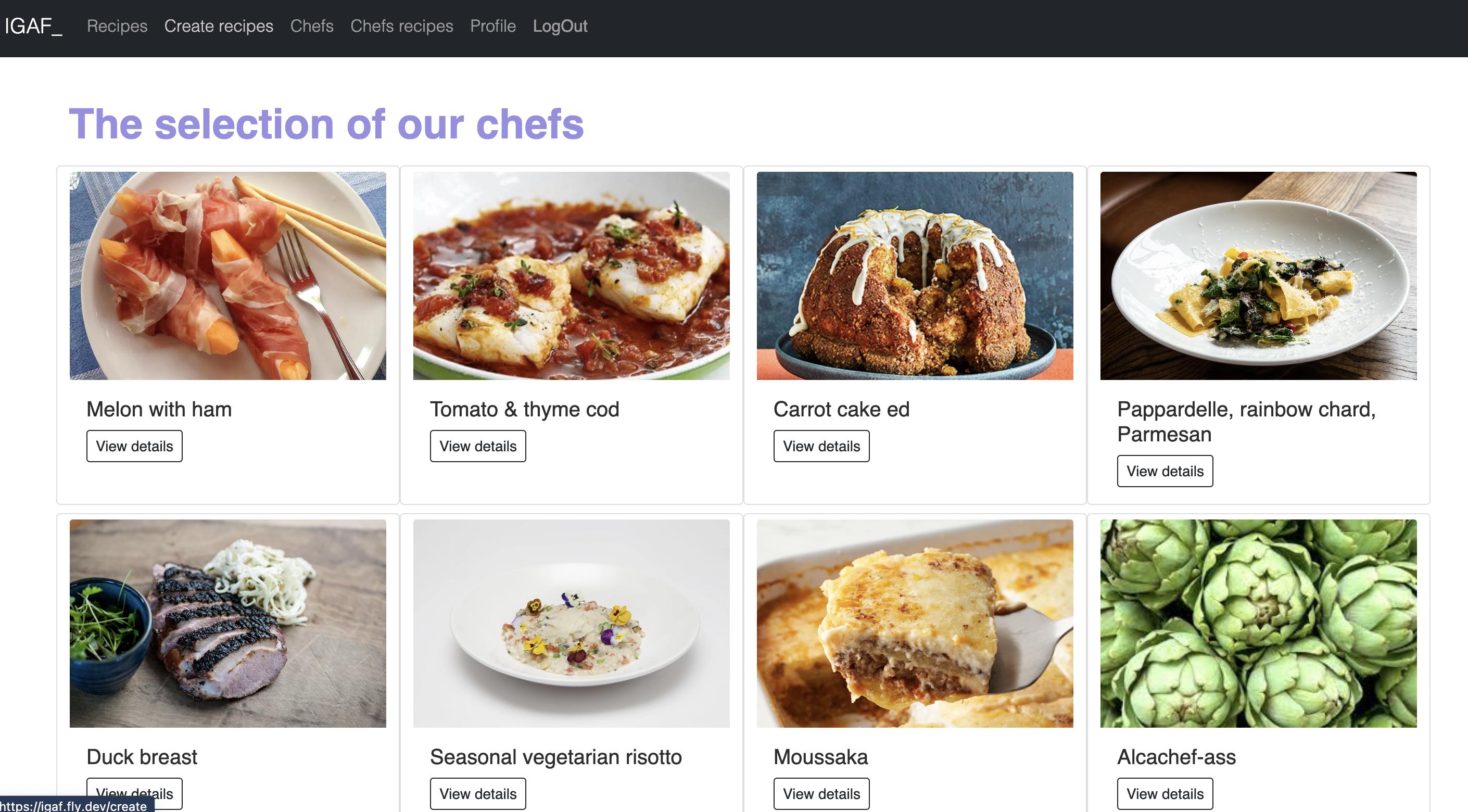Open the IGAF_ brand logo link

click(34, 26)
